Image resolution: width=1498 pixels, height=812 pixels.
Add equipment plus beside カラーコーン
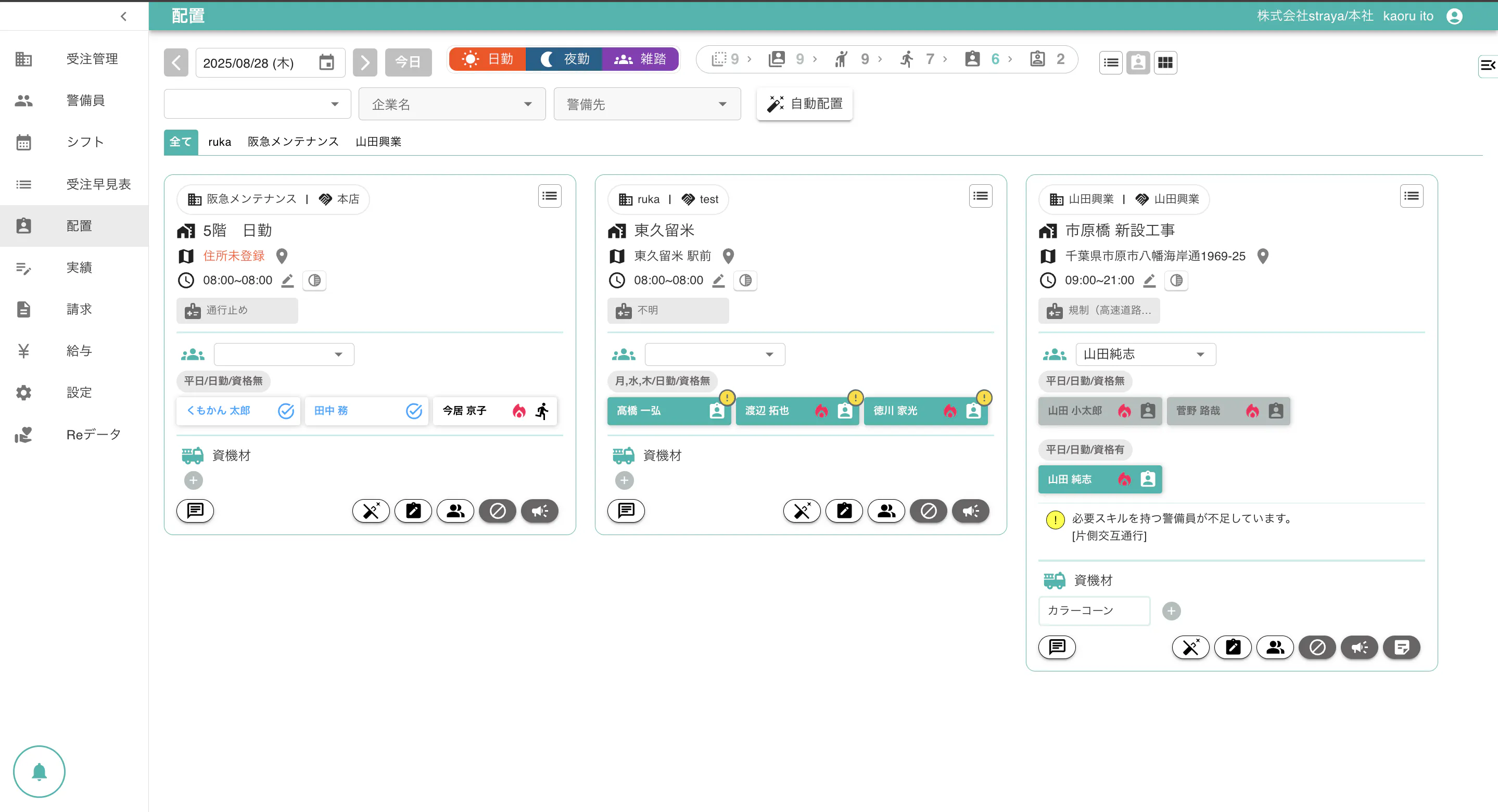pos(1171,611)
